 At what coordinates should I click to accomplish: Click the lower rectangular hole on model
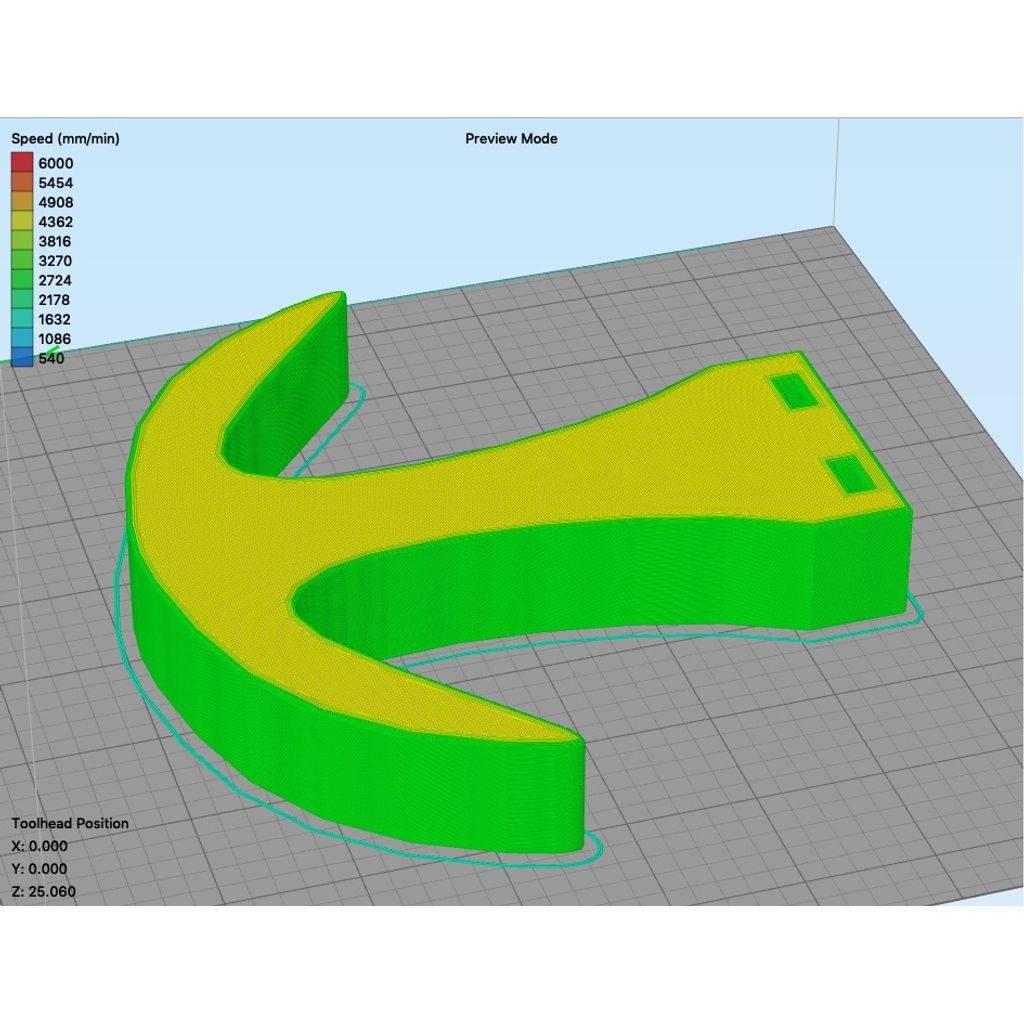[852, 474]
